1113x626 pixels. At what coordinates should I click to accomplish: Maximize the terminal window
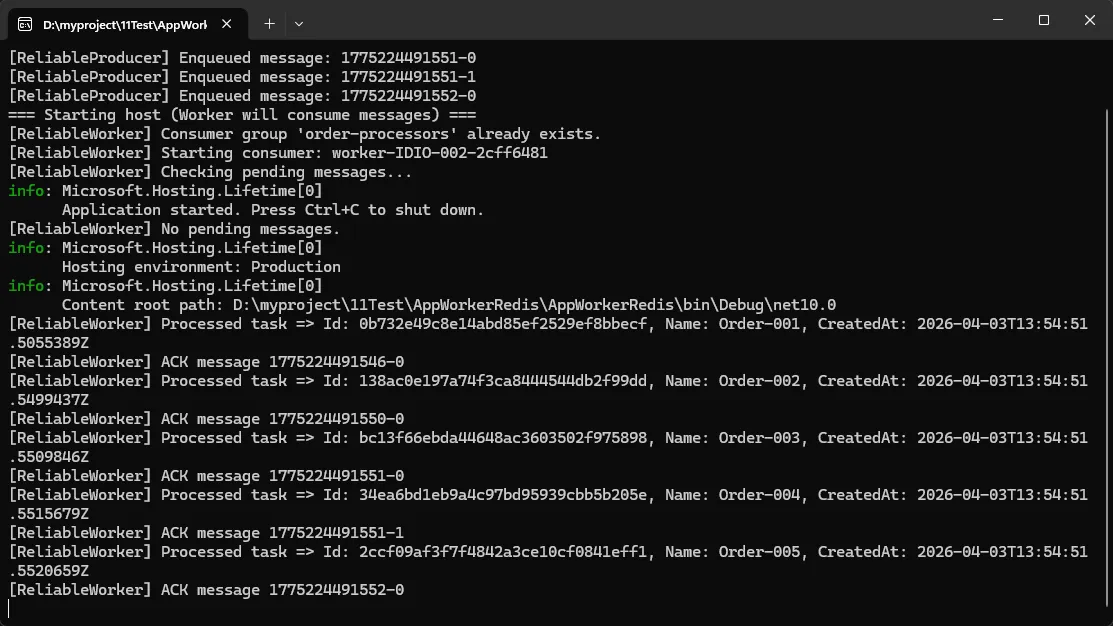click(x=1043, y=20)
